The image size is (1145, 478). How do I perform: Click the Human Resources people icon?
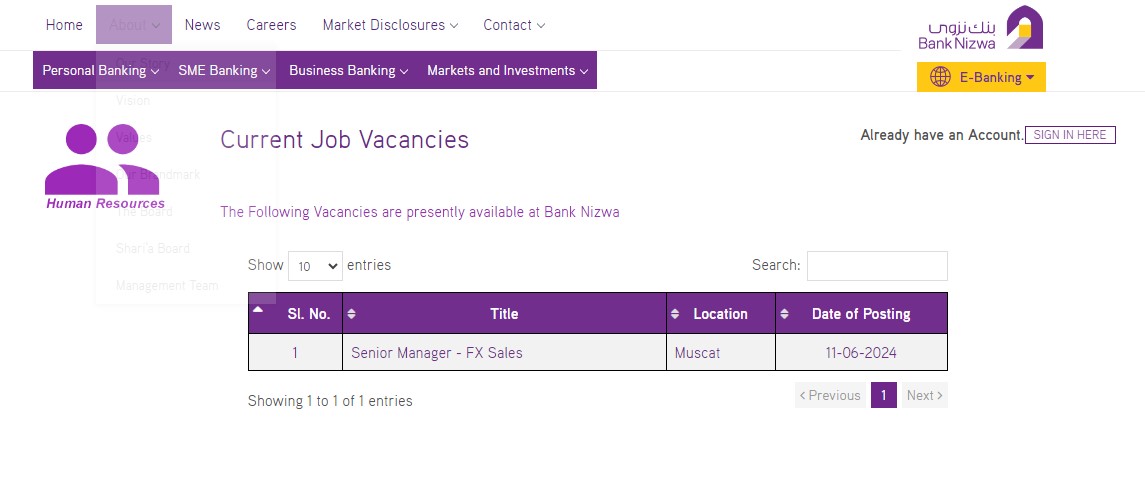(x=102, y=158)
